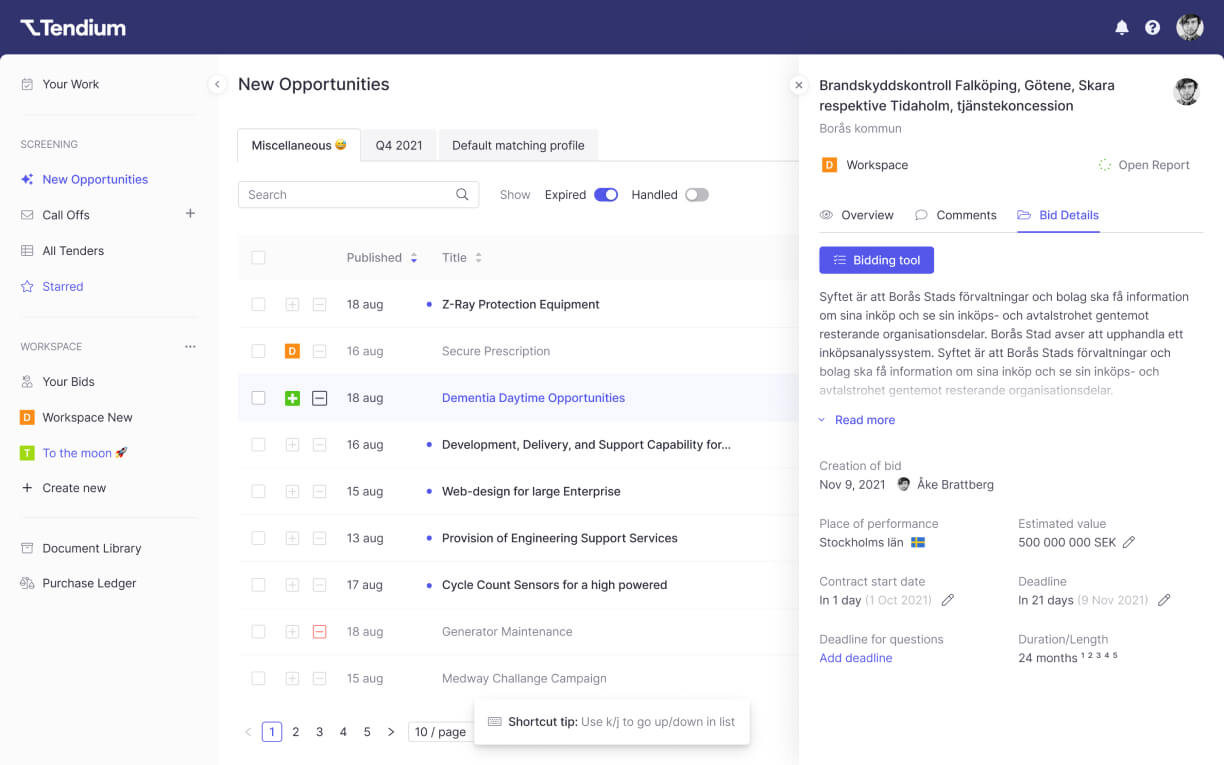Open the help question mark icon

point(1152,28)
